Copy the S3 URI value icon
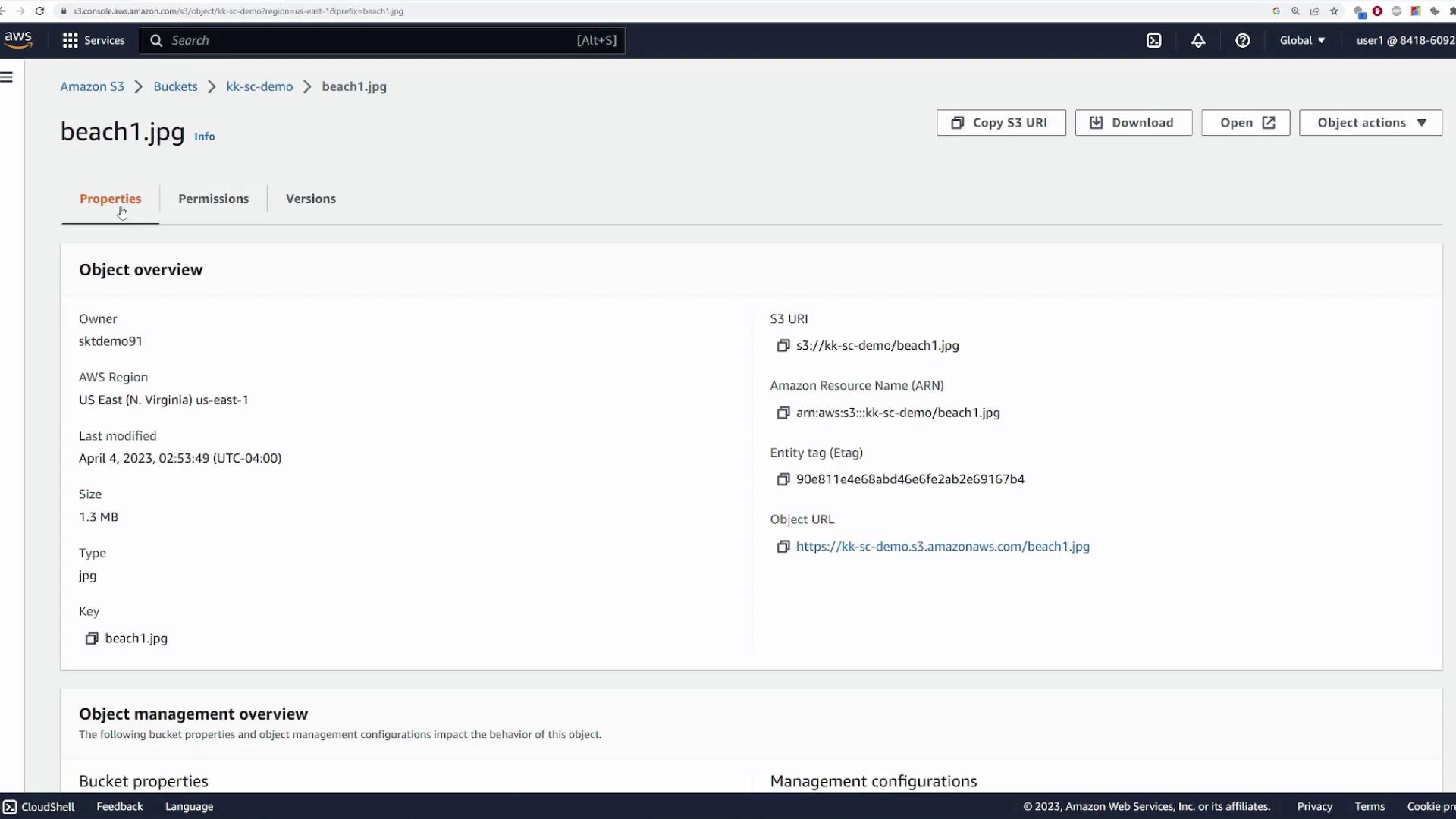Viewport: 1456px width, 819px height. 783,346
